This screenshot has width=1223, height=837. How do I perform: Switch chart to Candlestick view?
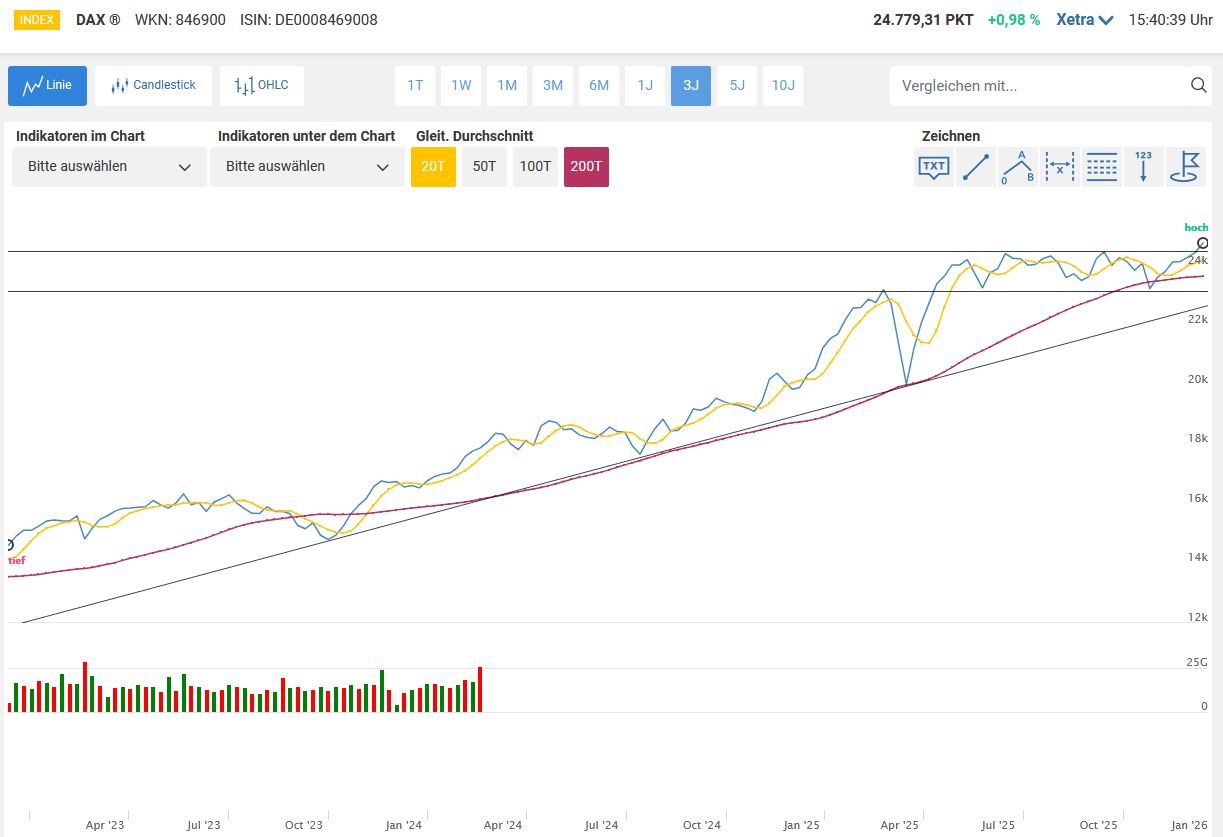pyautogui.click(x=154, y=86)
